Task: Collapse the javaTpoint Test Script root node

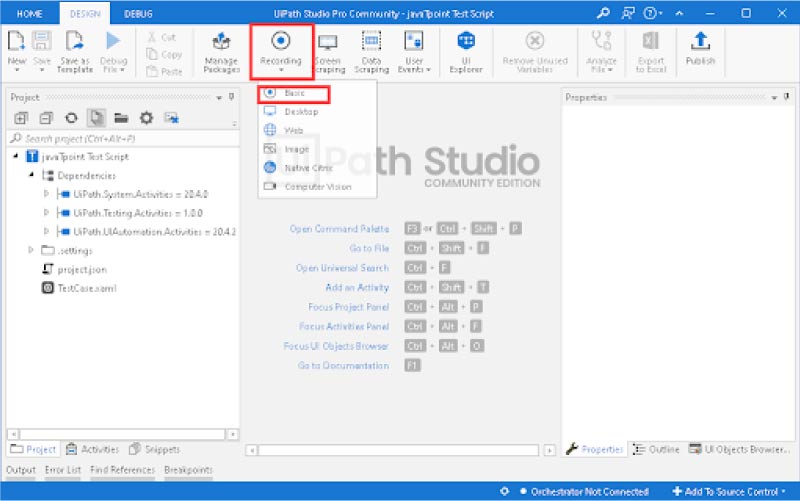Action: [15, 156]
